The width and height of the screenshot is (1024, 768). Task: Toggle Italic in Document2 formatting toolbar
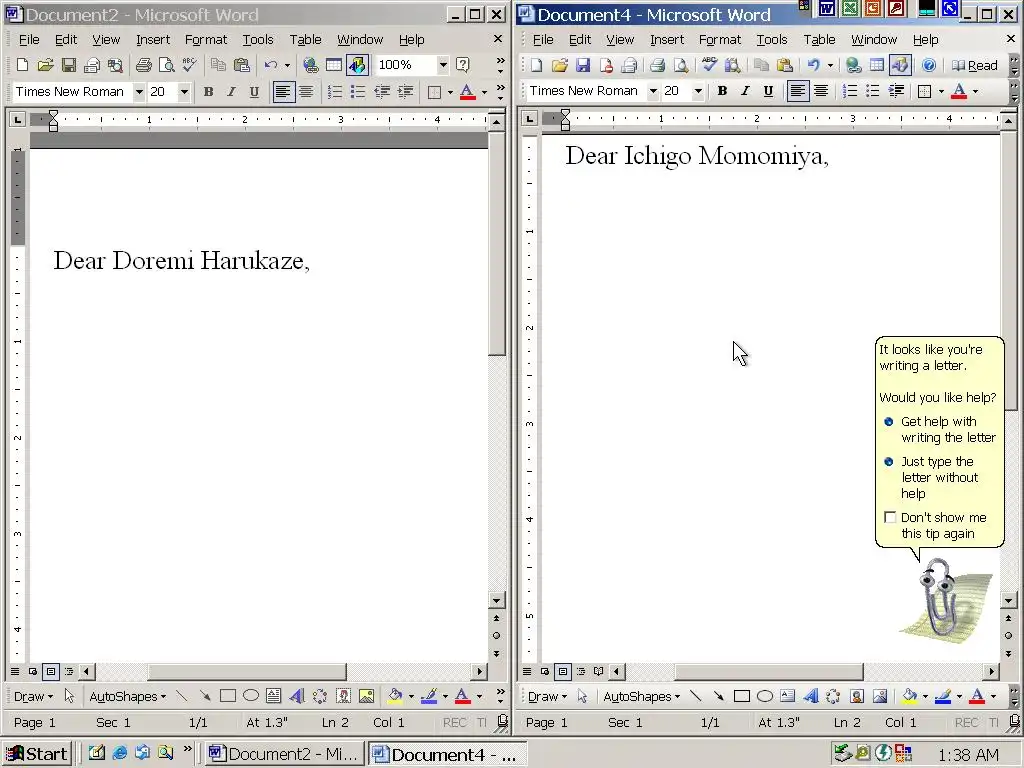pyautogui.click(x=231, y=92)
